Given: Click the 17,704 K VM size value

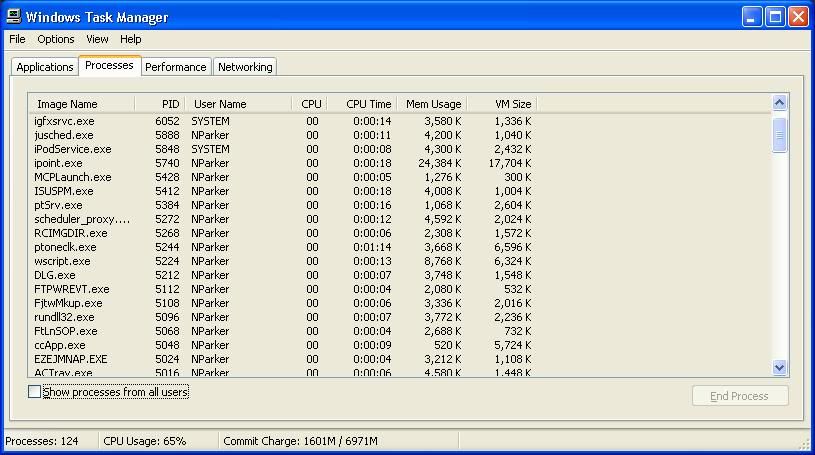Looking at the screenshot, I should [x=510, y=163].
